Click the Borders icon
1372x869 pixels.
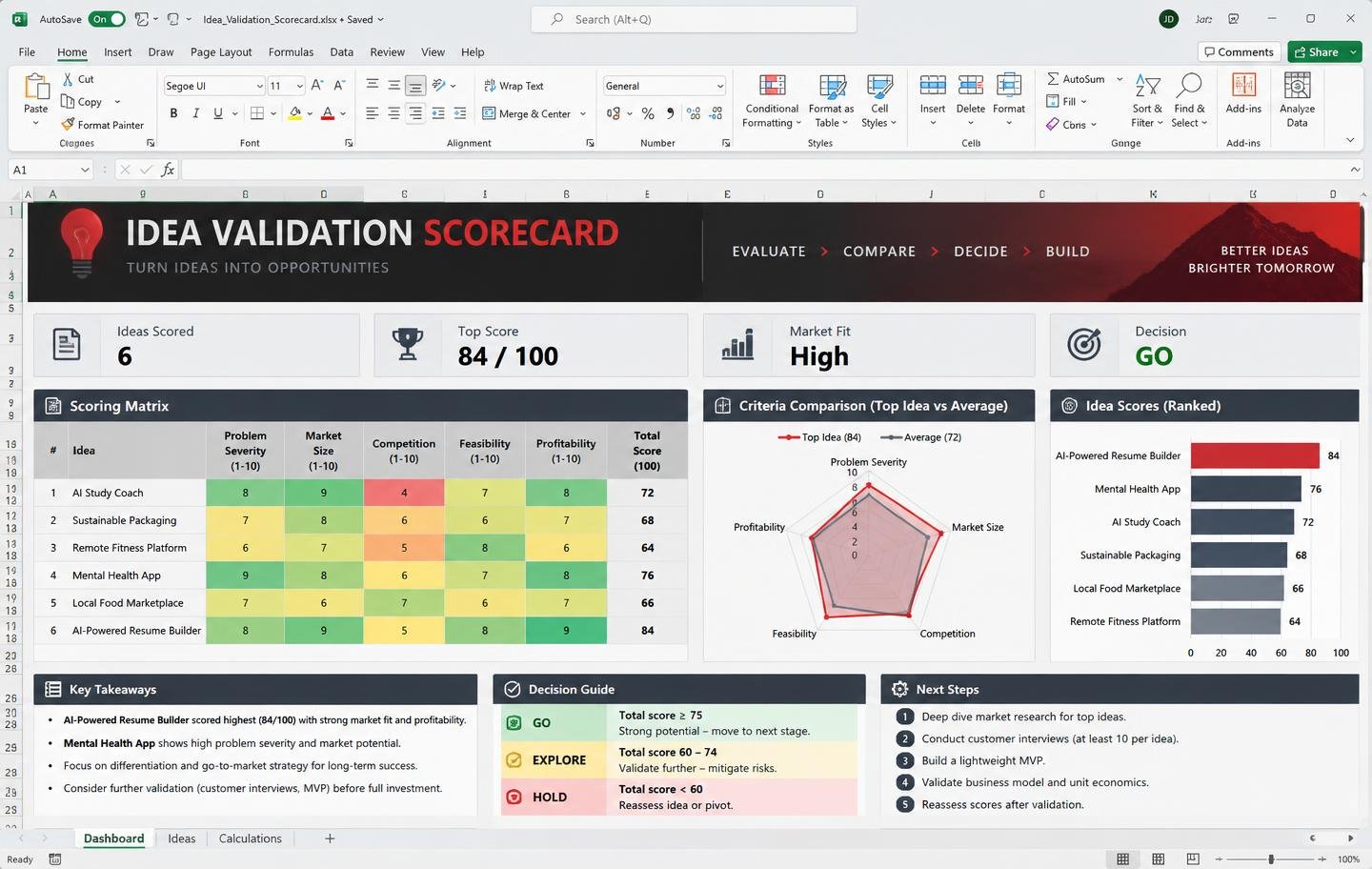point(257,113)
